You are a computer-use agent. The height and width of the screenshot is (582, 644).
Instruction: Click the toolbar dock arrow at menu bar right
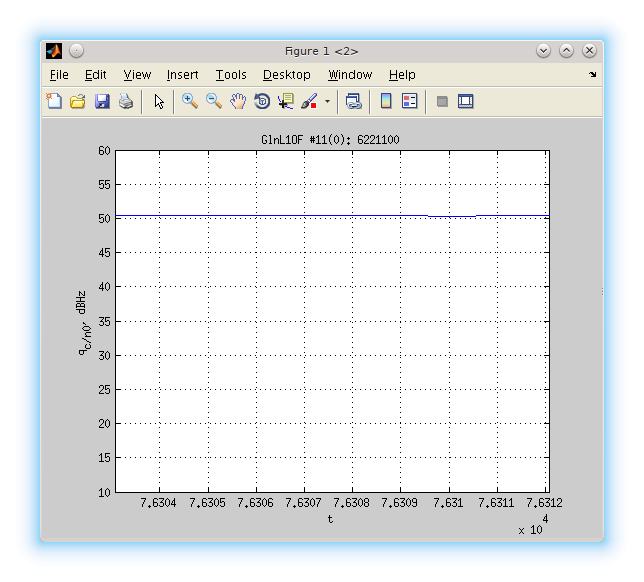coord(592,75)
